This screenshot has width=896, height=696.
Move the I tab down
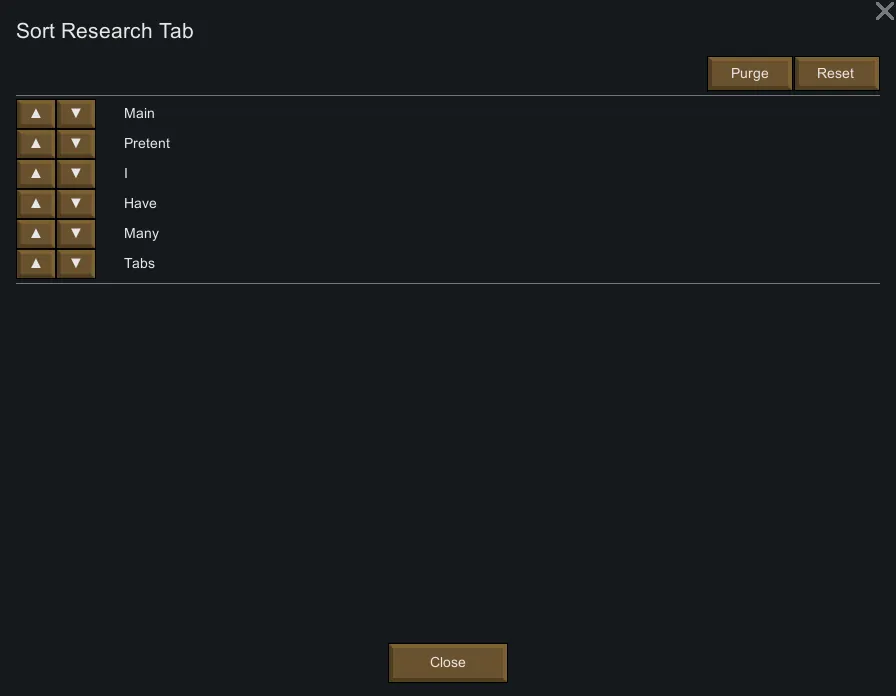tap(76, 174)
